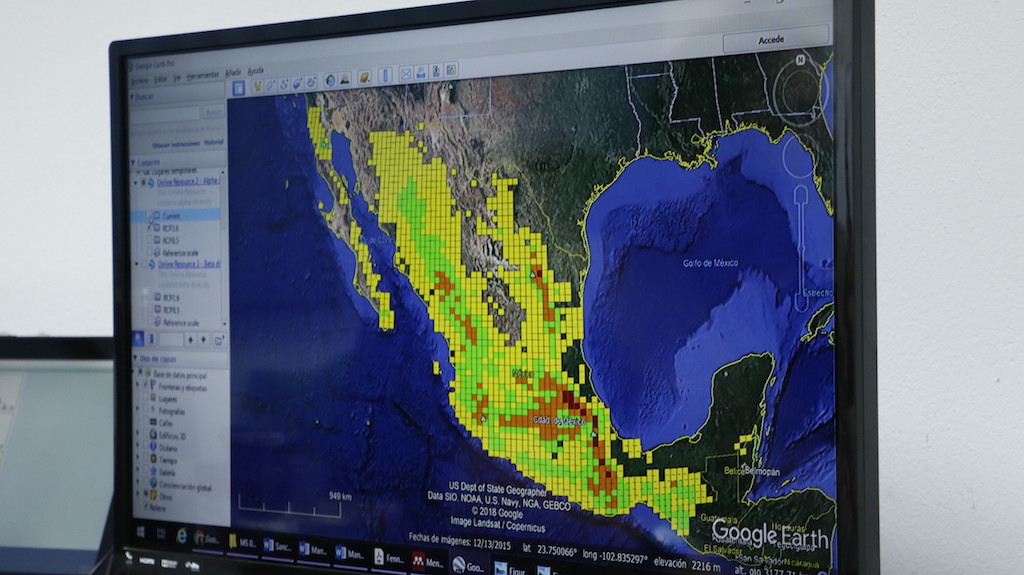
Task: Open the Online Resource 2 - Alpha link
Action: 188,182
